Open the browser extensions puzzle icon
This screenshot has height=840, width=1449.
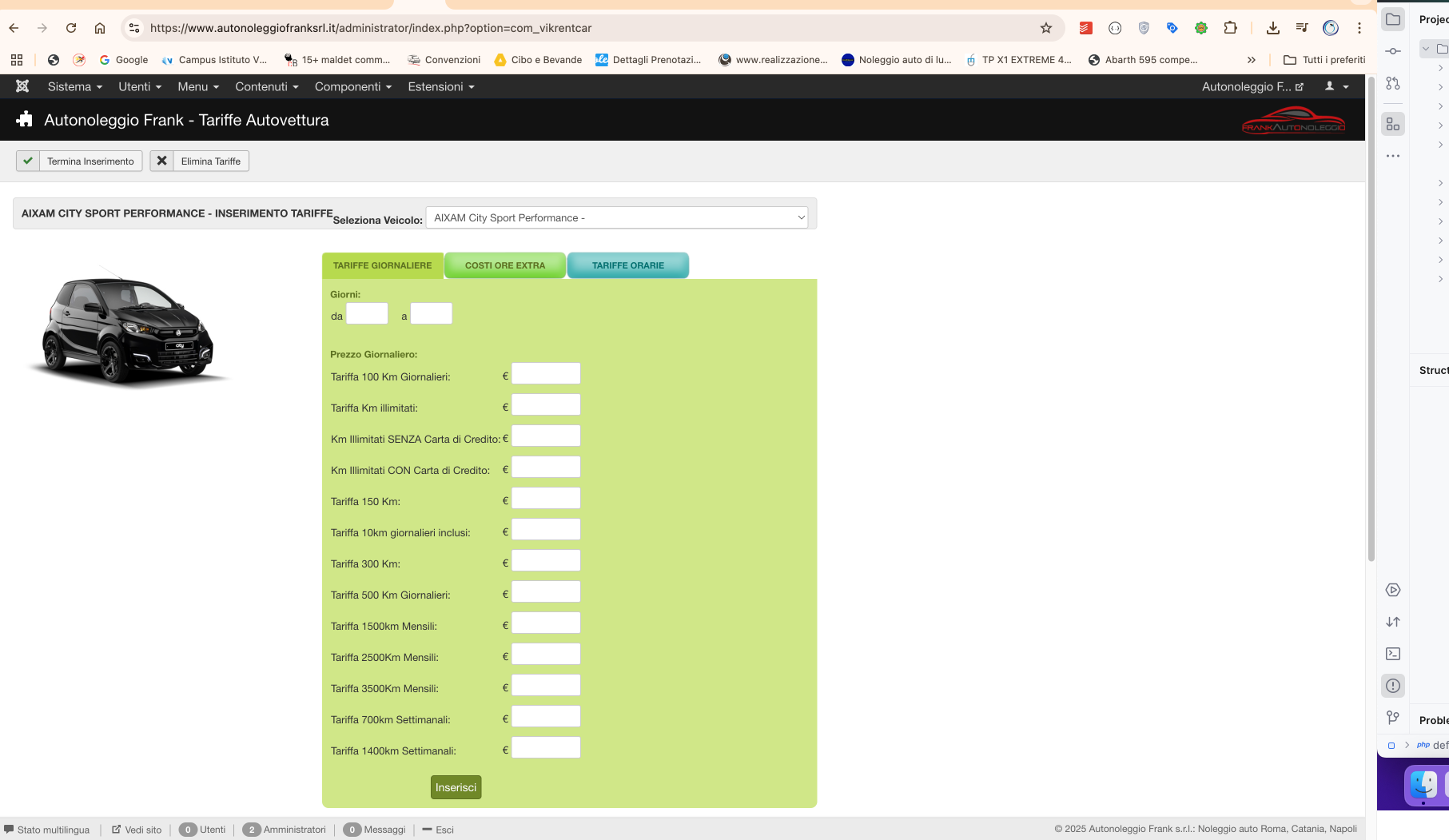click(x=1230, y=28)
